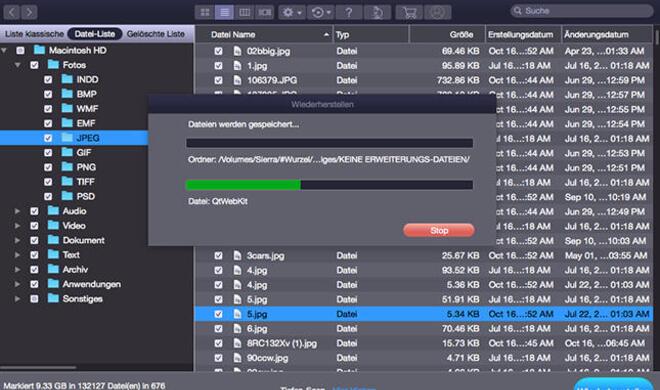Uncheck the 1.jpg file checkbox
The height and width of the screenshot is (390, 660).
218,66
